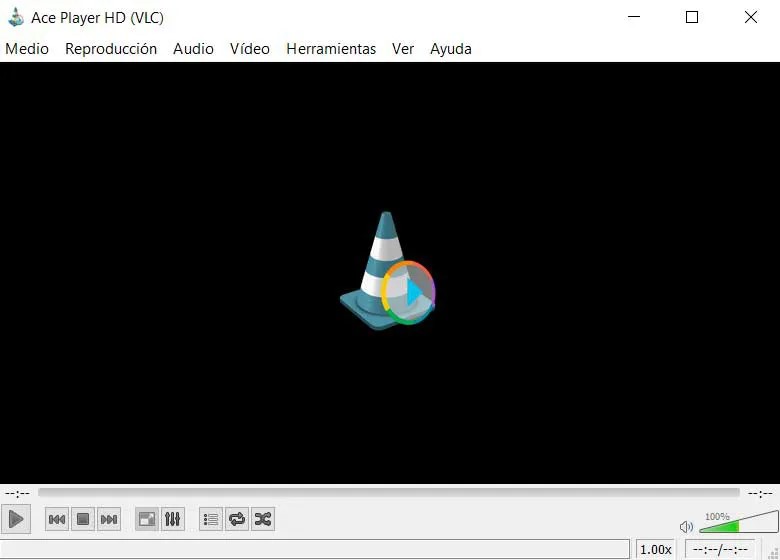Stop playback with the square button
Viewport: 780px width, 560px height.
point(83,520)
